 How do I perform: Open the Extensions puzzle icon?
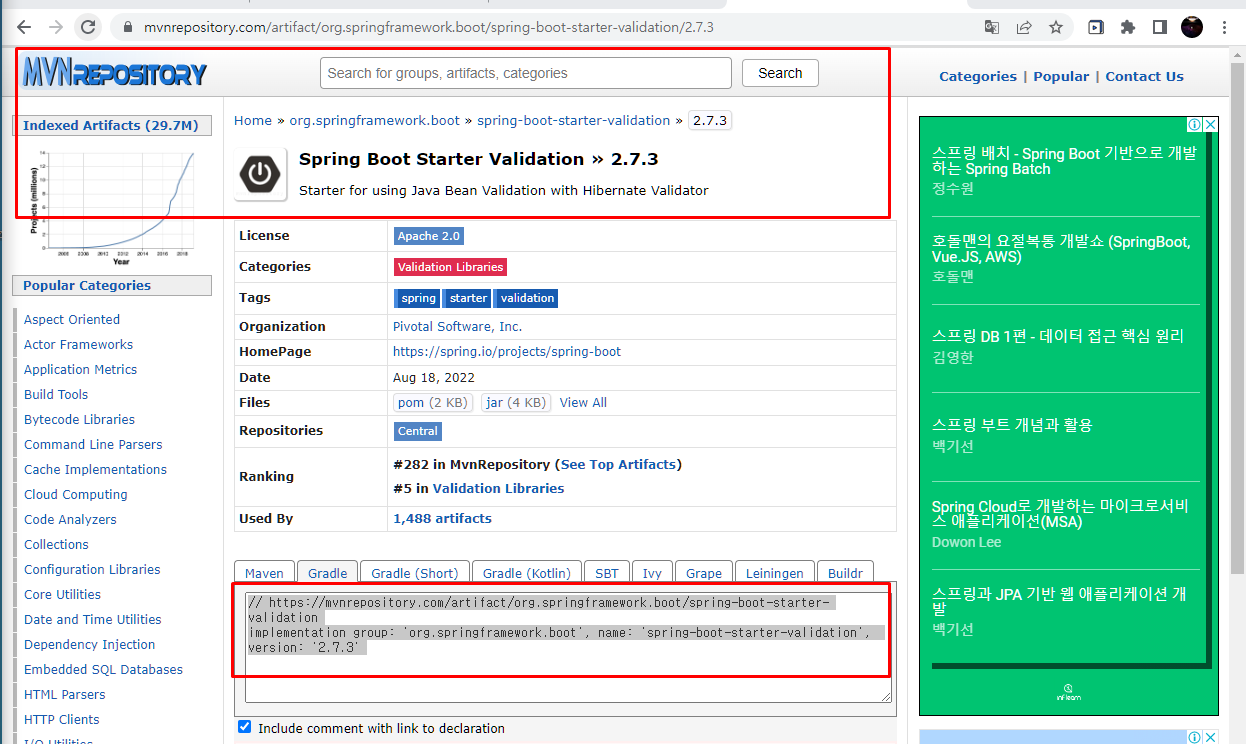(1128, 27)
